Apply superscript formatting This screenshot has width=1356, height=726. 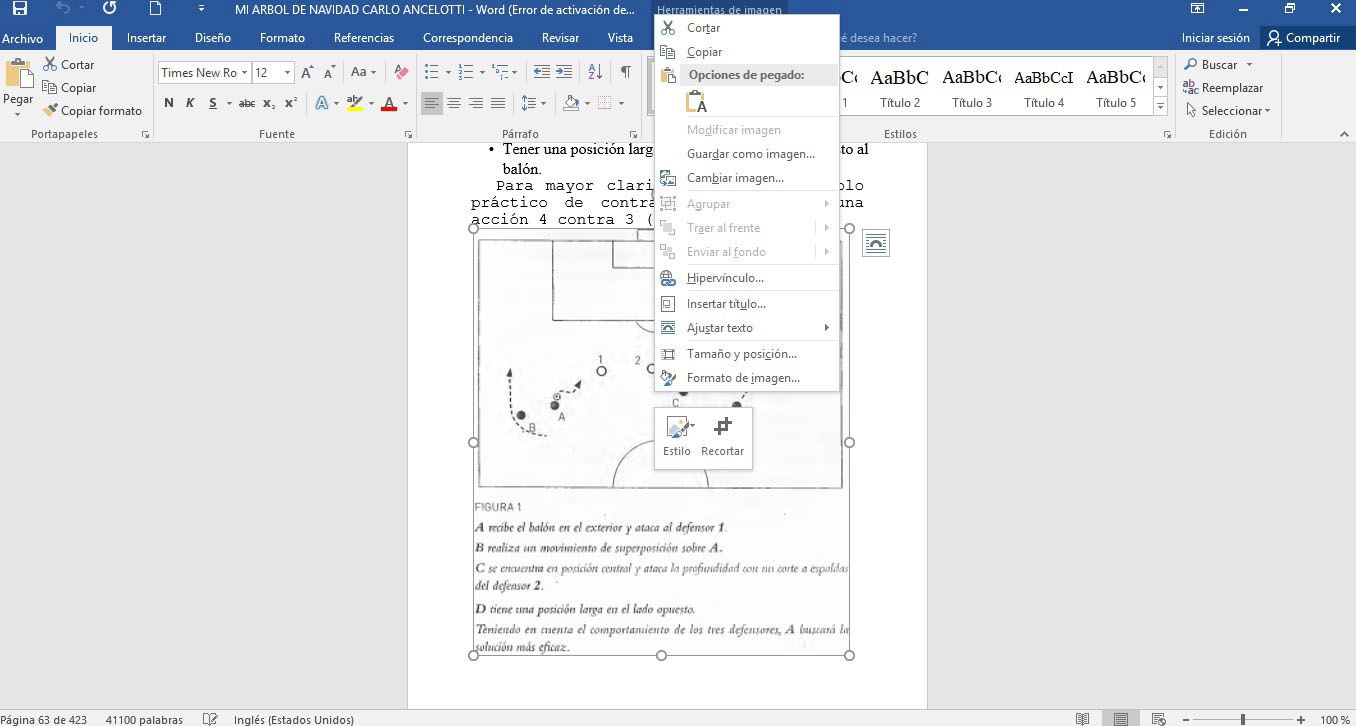point(289,102)
